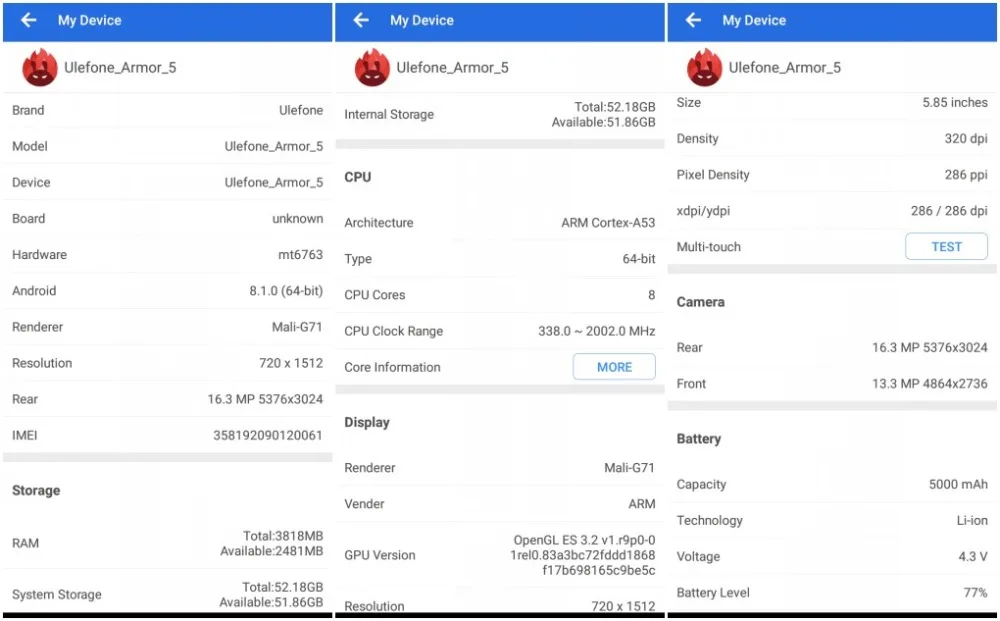Click the Brand value 'Ulefone'
1000x621 pixels.
point(301,110)
